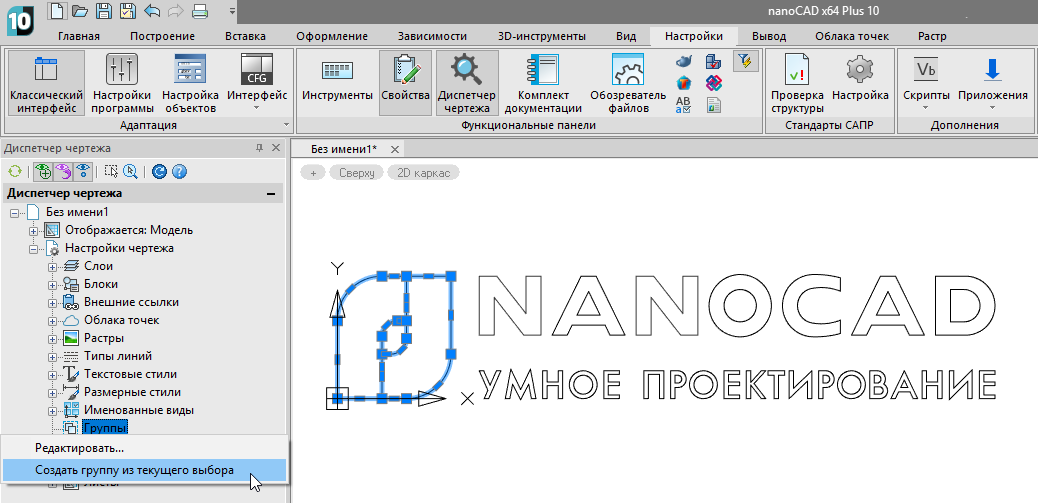This screenshot has width=1038, height=503.
Task: Expand the Типы линий node
Action: tap(53, 356)
